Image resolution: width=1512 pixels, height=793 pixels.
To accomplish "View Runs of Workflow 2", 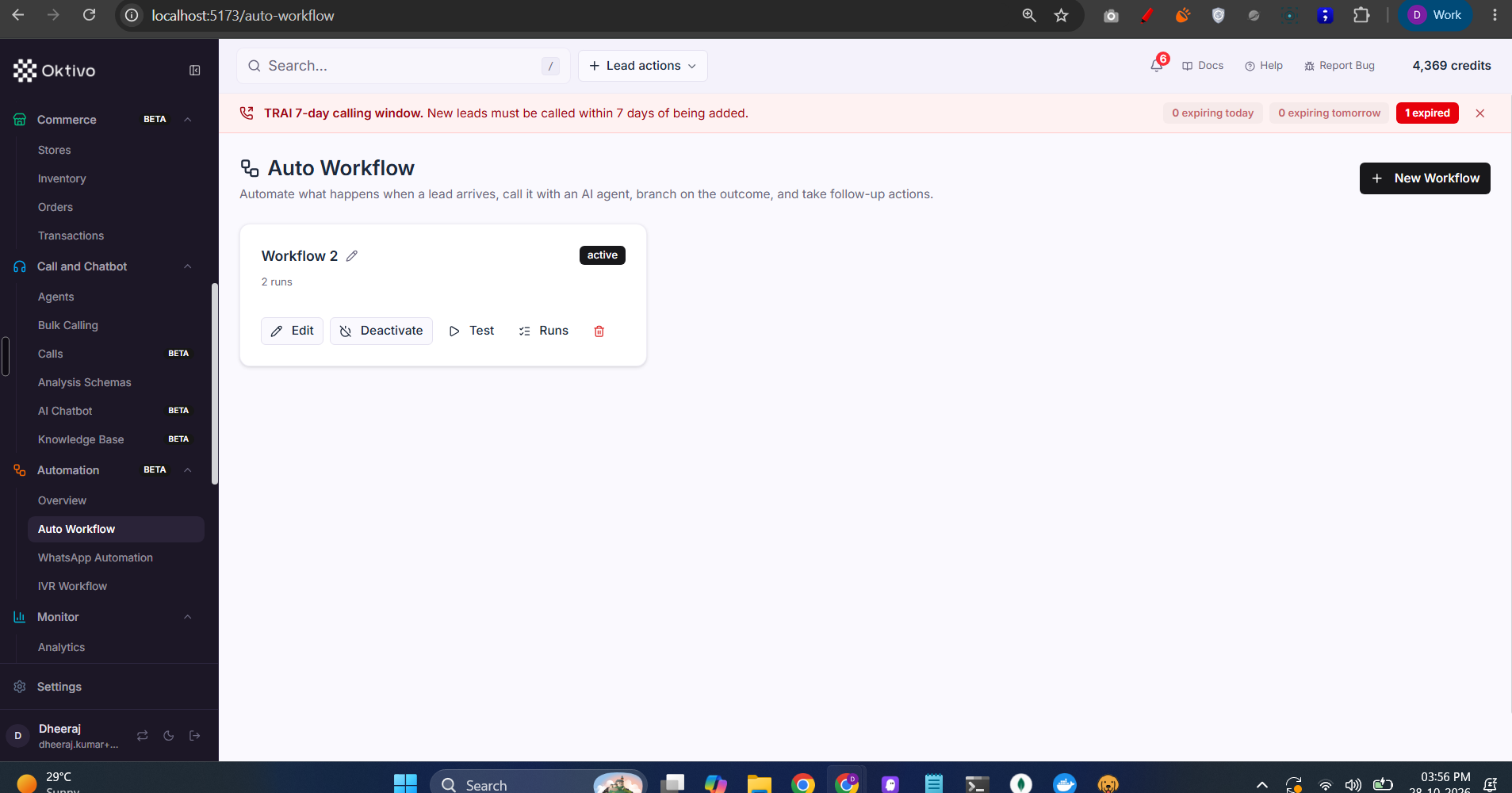I will [x=544, y=331].
